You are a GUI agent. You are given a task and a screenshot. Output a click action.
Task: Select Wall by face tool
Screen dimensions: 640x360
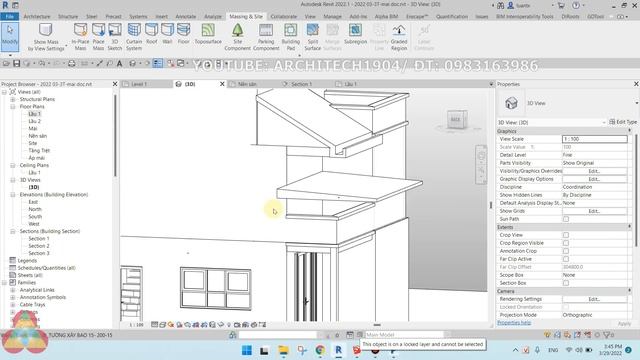click(x=167, y=34)
